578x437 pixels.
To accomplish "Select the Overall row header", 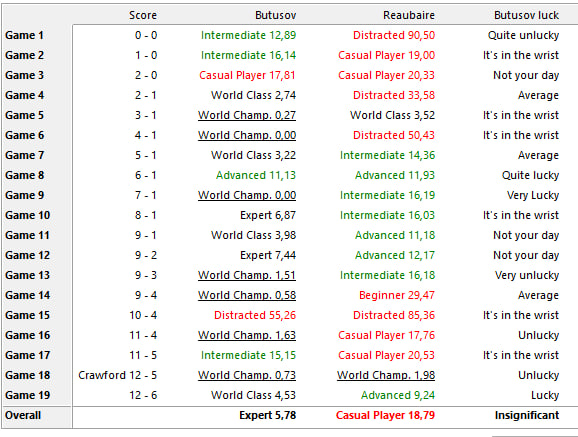I will point(23,415).
